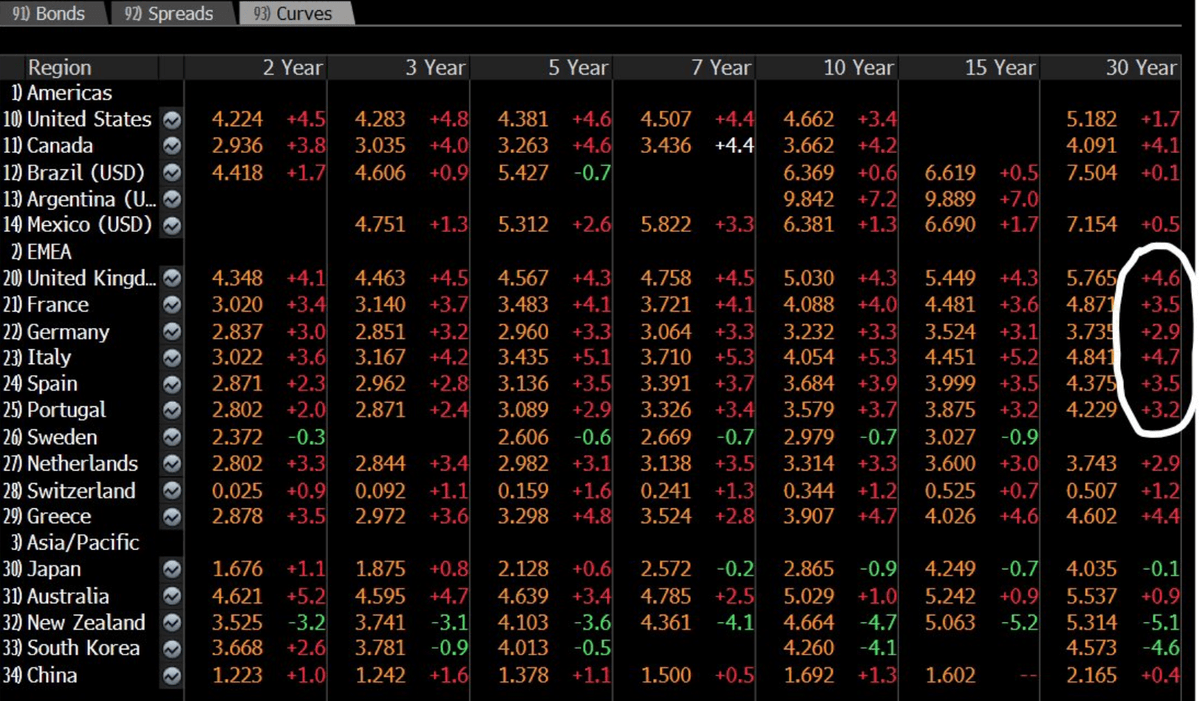Click the chart icon beside France
The image size is (1200, 701).
[172, 305]
